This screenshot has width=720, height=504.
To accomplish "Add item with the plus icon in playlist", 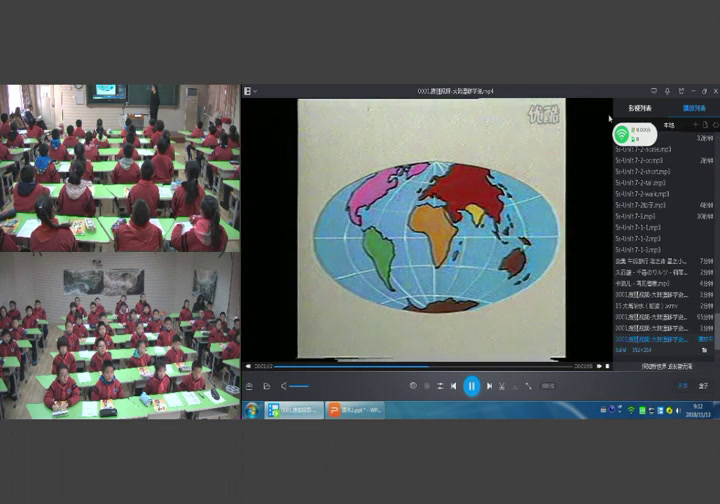I will [695, 125].
